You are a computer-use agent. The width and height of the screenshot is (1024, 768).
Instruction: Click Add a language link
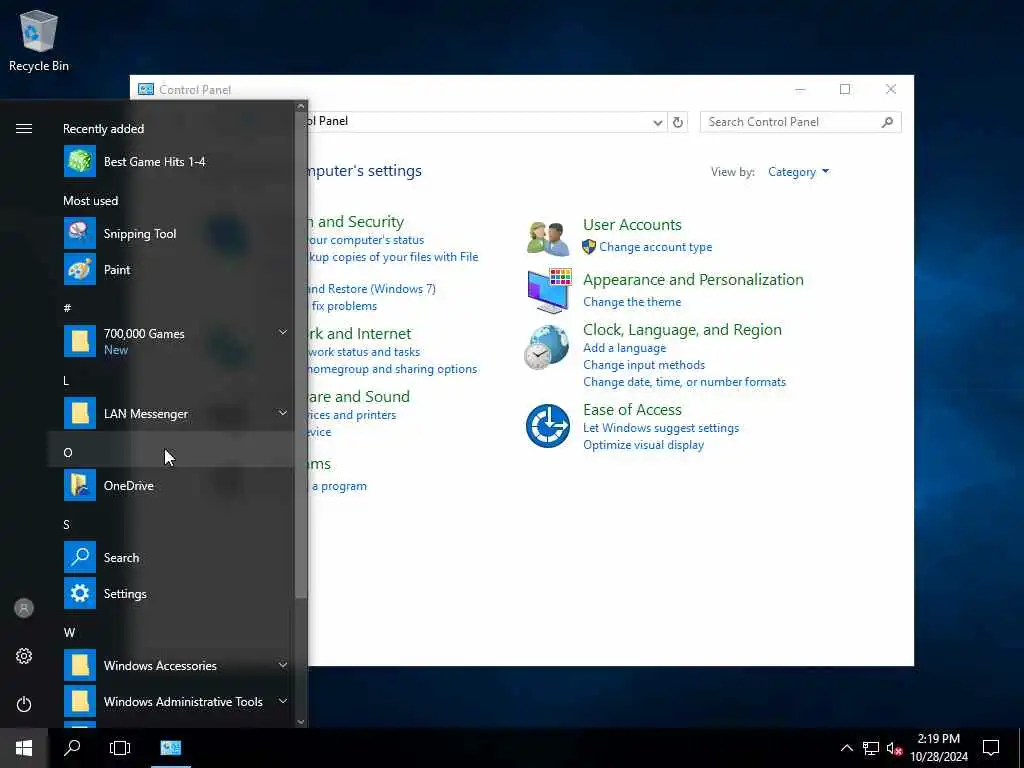[624, 348]
